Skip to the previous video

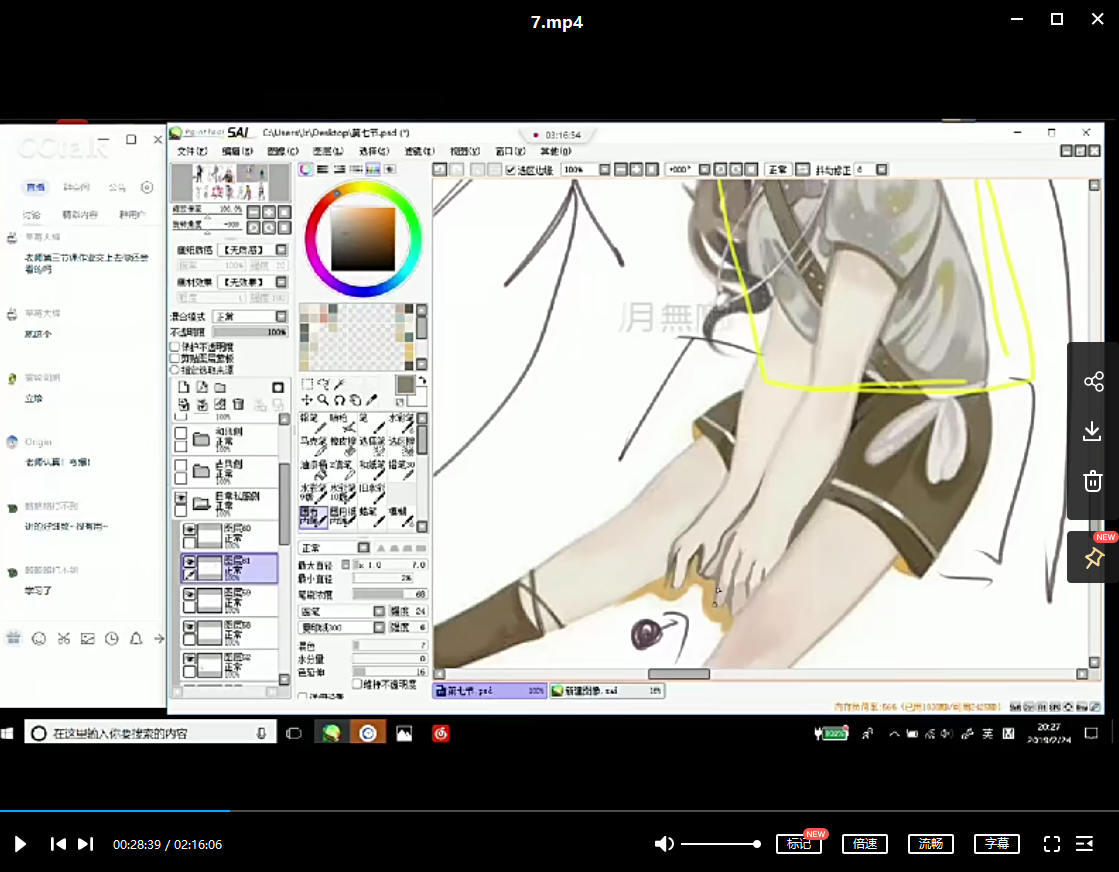pyautogui.click(x=58, y=844)
